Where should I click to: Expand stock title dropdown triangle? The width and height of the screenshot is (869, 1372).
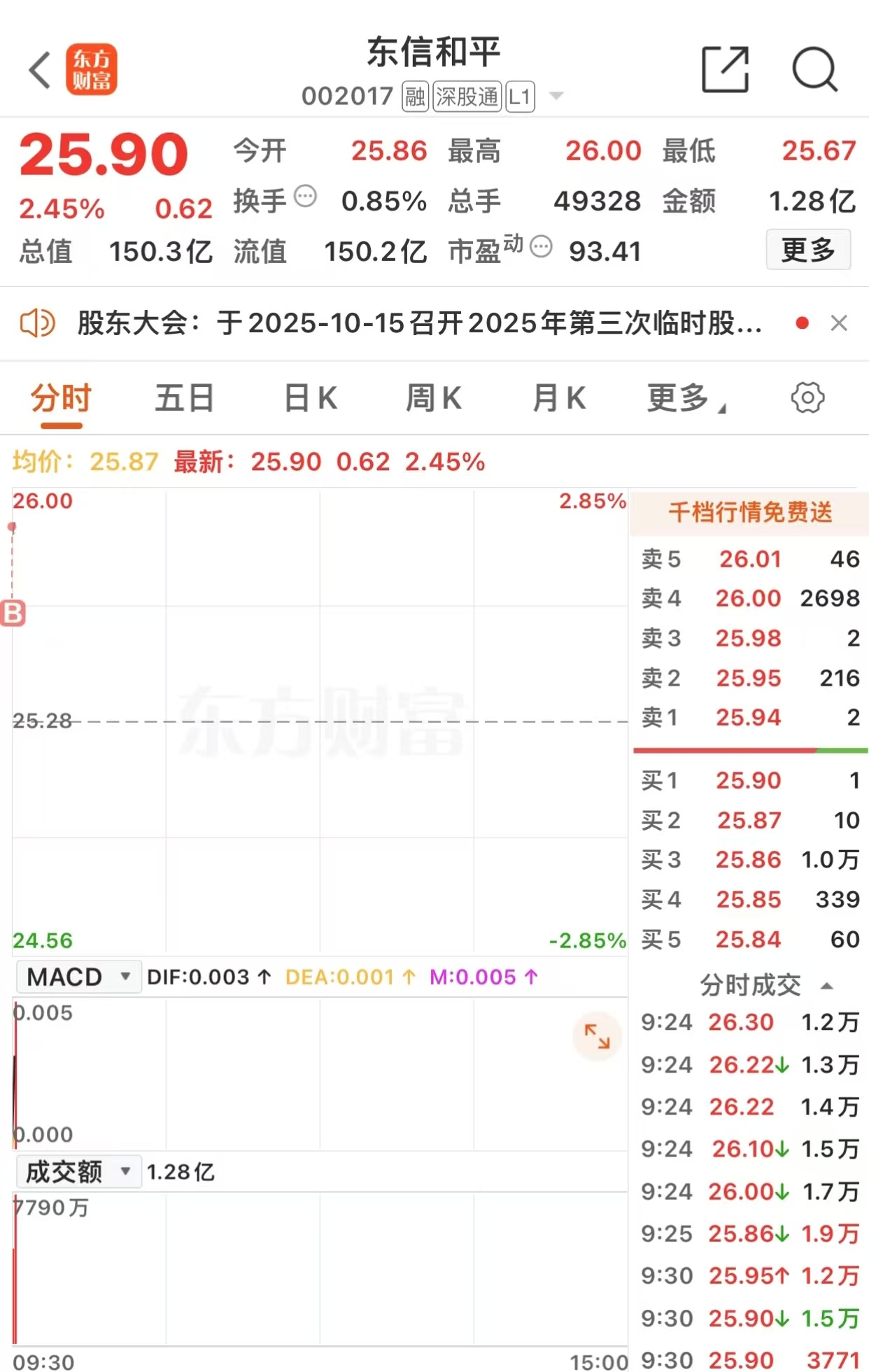(556, 96)
